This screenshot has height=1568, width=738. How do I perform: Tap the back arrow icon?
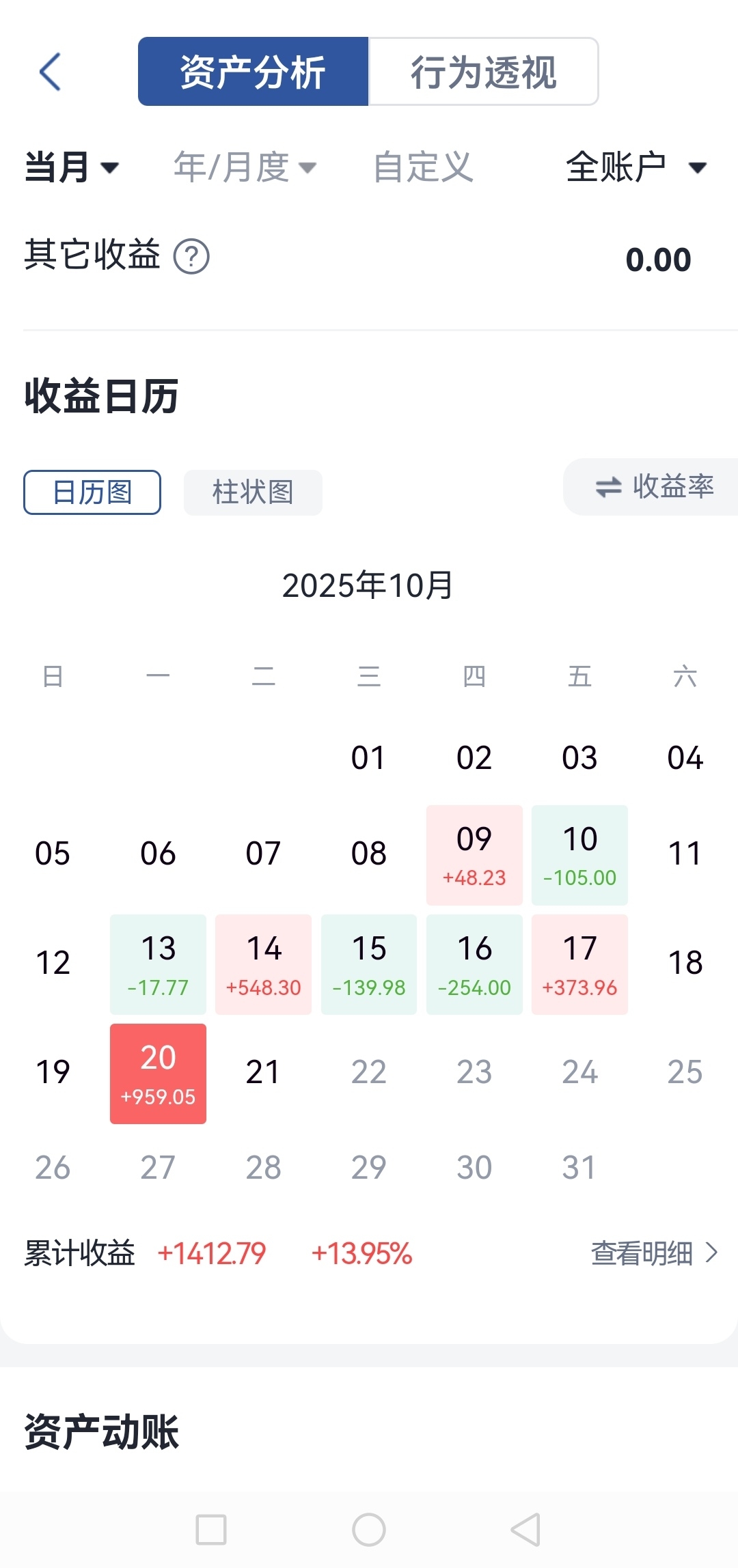point(50,72)
